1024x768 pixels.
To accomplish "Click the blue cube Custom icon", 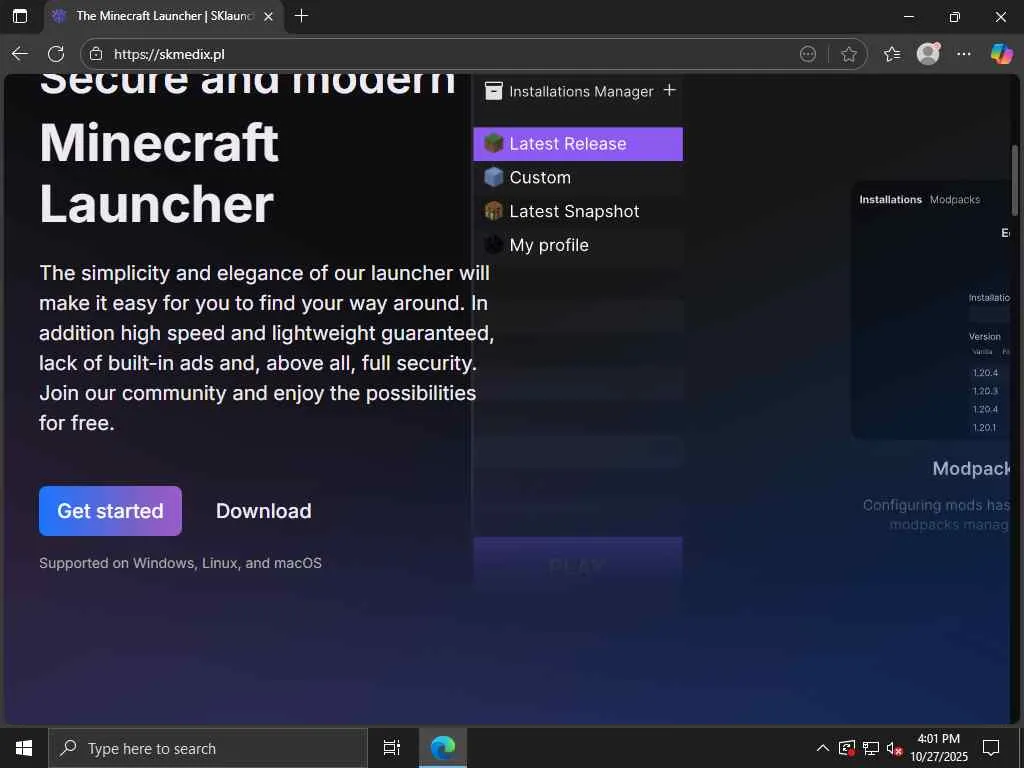I will point(494,177).
